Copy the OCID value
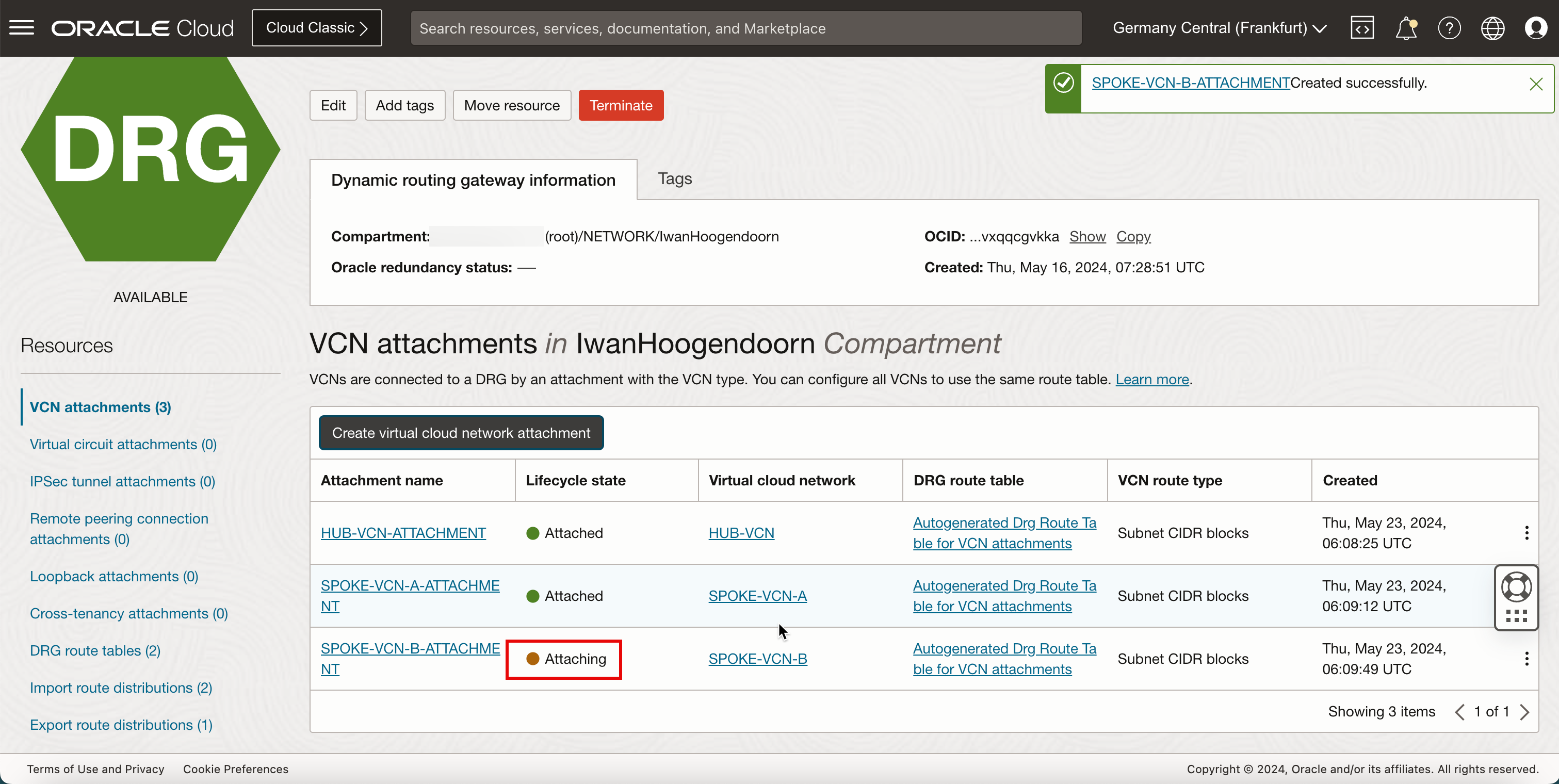The image size is (1559, 784). point(1133,236)
